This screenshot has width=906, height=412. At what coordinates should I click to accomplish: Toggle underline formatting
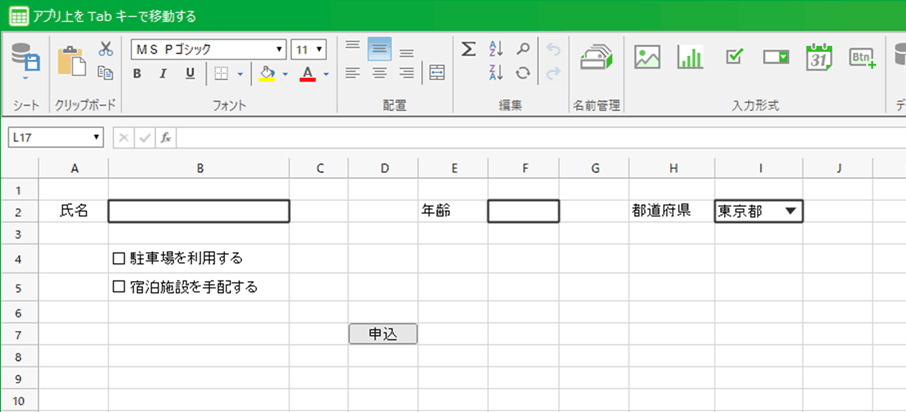(190, 73)
